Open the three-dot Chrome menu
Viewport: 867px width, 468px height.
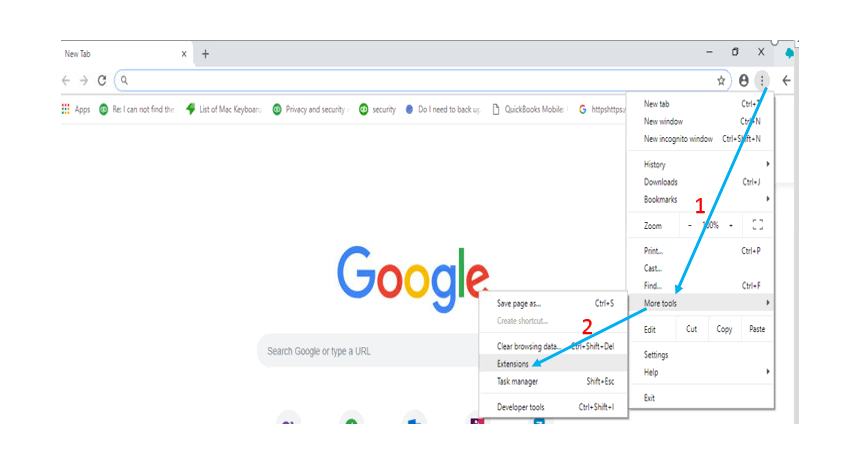[762, 81]
